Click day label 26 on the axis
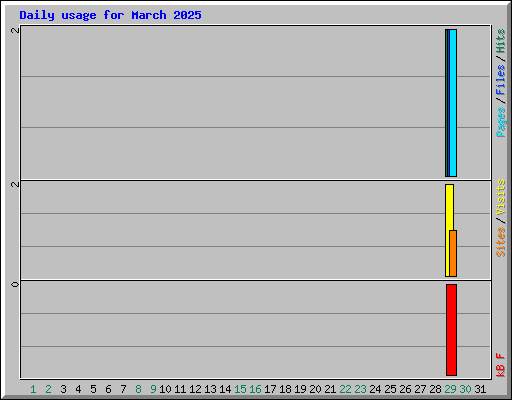This screenshot has height=400, width=512. tap(405, 389)
